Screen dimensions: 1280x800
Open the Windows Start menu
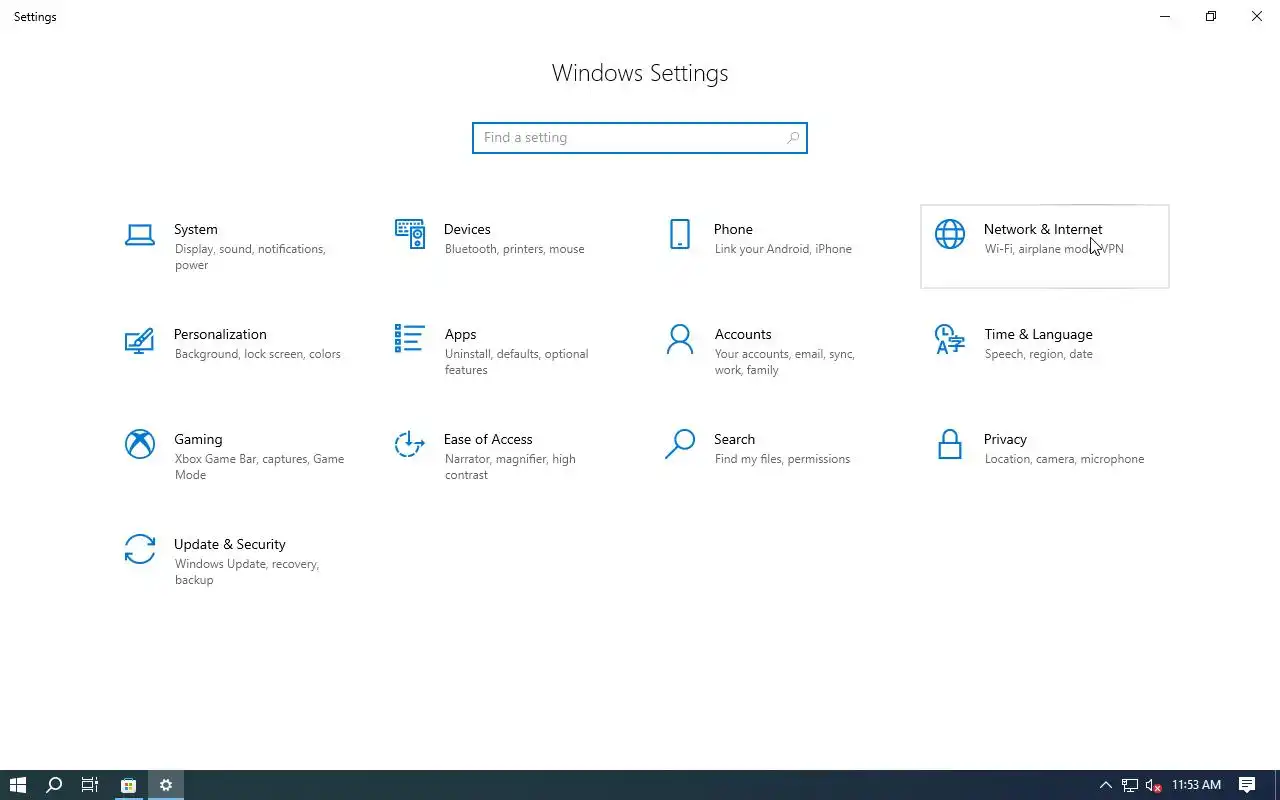(18, 785)
